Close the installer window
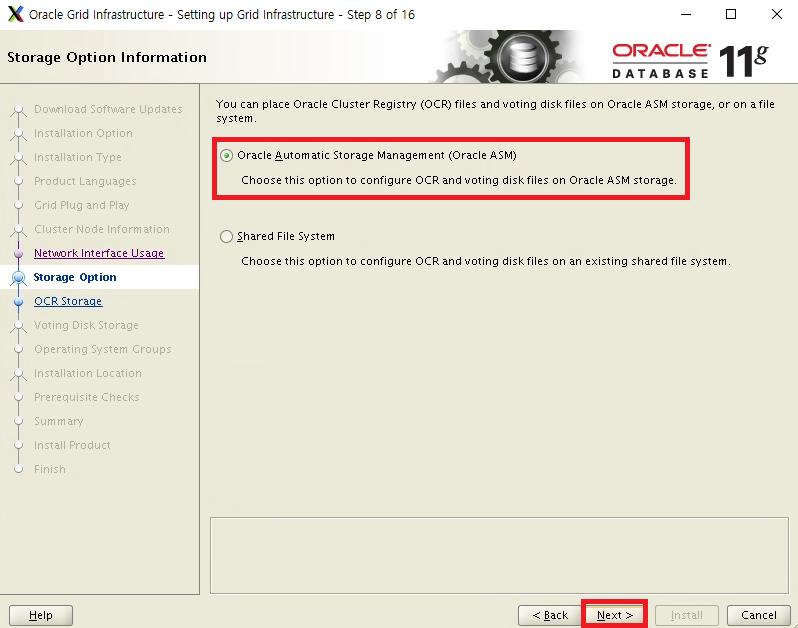This screenshot has width=798, height=628. 777,14
